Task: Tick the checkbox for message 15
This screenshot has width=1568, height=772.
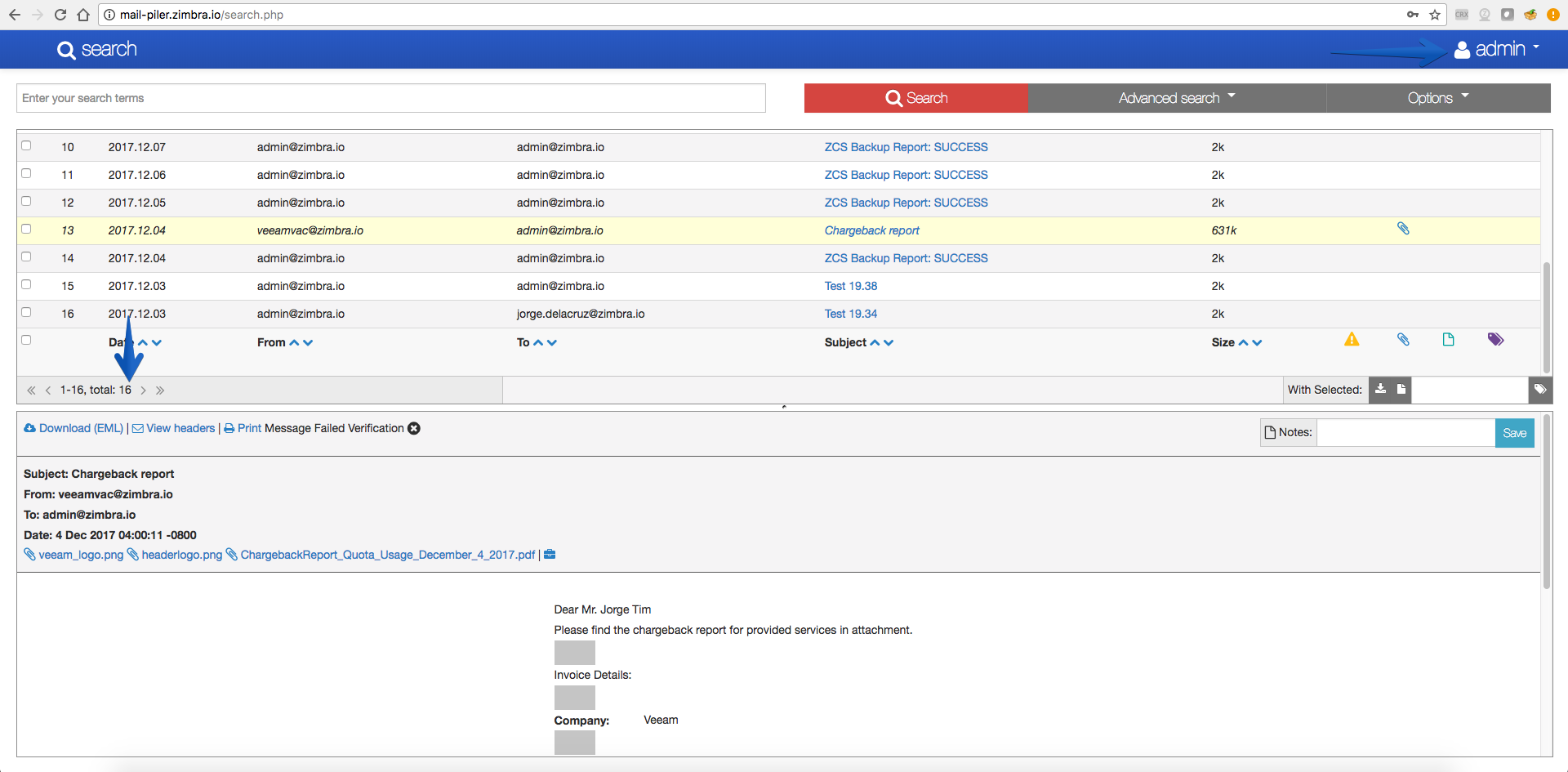Action: coord(26,284)
